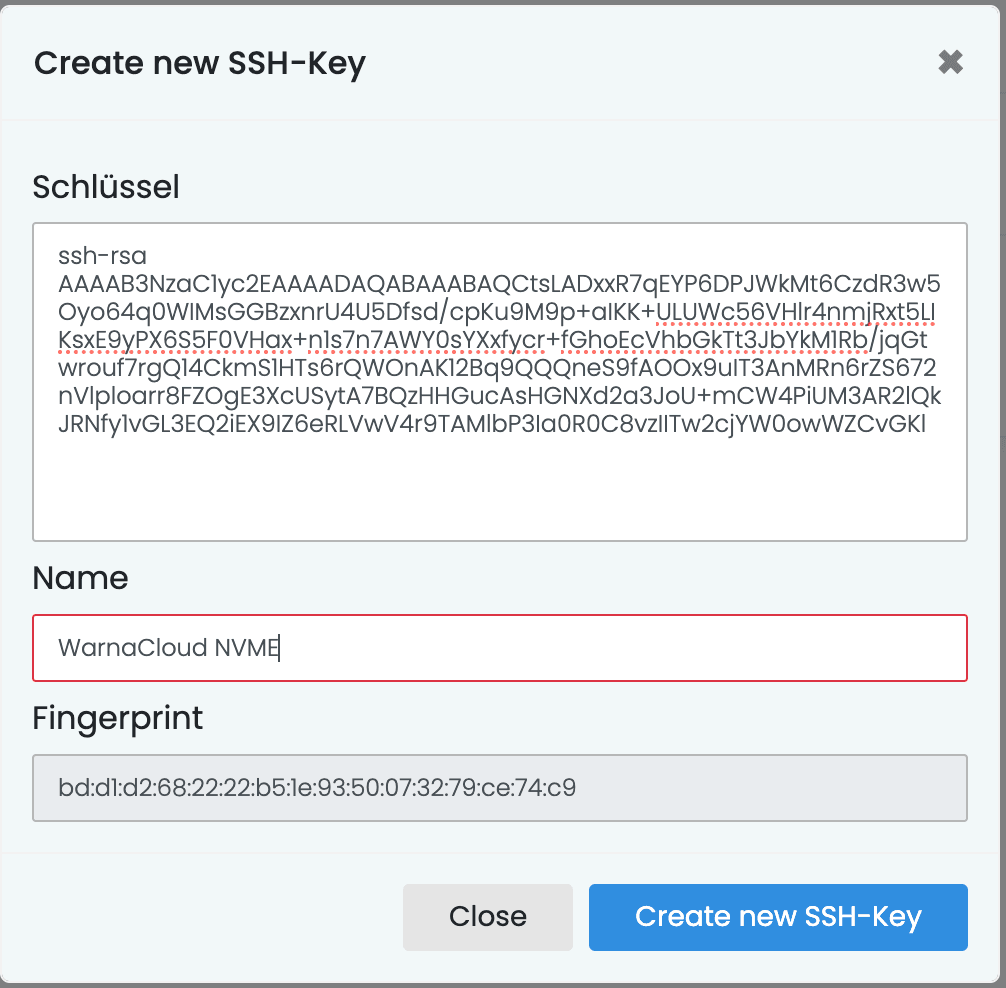Place cursor after WarnaCloud NVME text
The height and width of the screenshot is (988, 1006).
[x=280, y=648]
